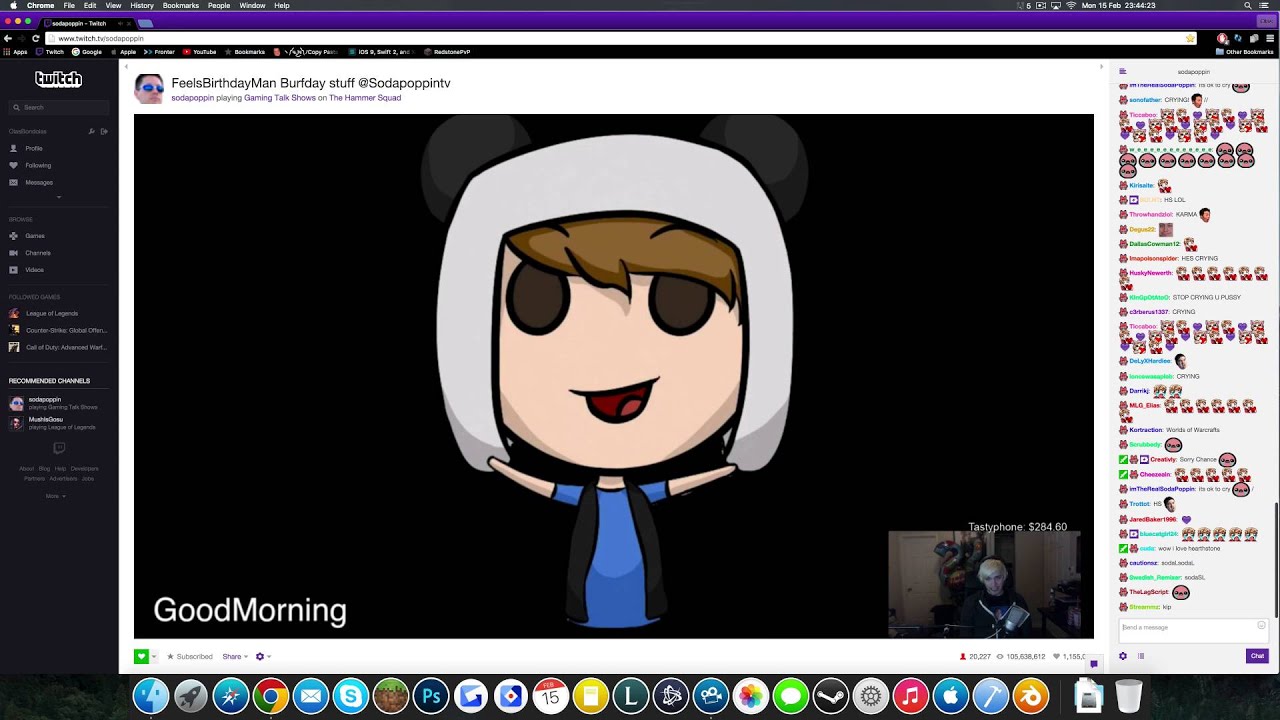Screen dimensions: 1280x720
Task: Open Photoshop from the Dock
Action: 431,696
